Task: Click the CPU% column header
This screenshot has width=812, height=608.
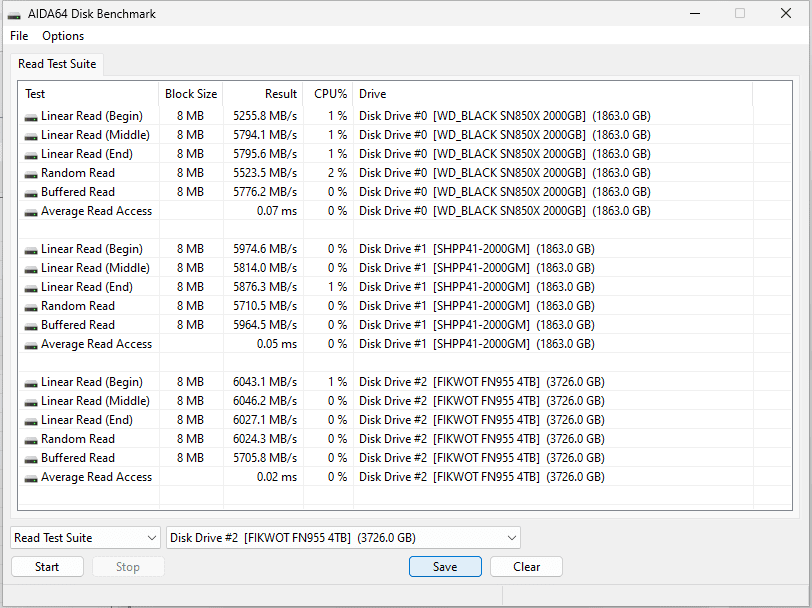Action: [328, 94]
